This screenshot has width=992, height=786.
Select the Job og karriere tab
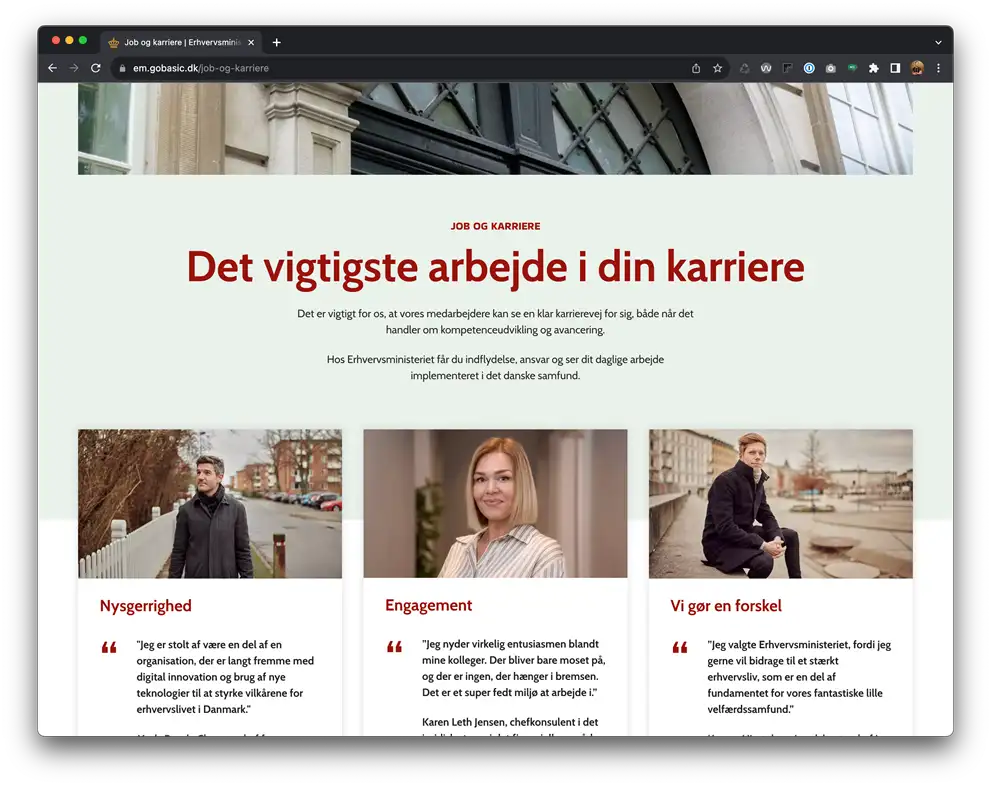[180, 42]
